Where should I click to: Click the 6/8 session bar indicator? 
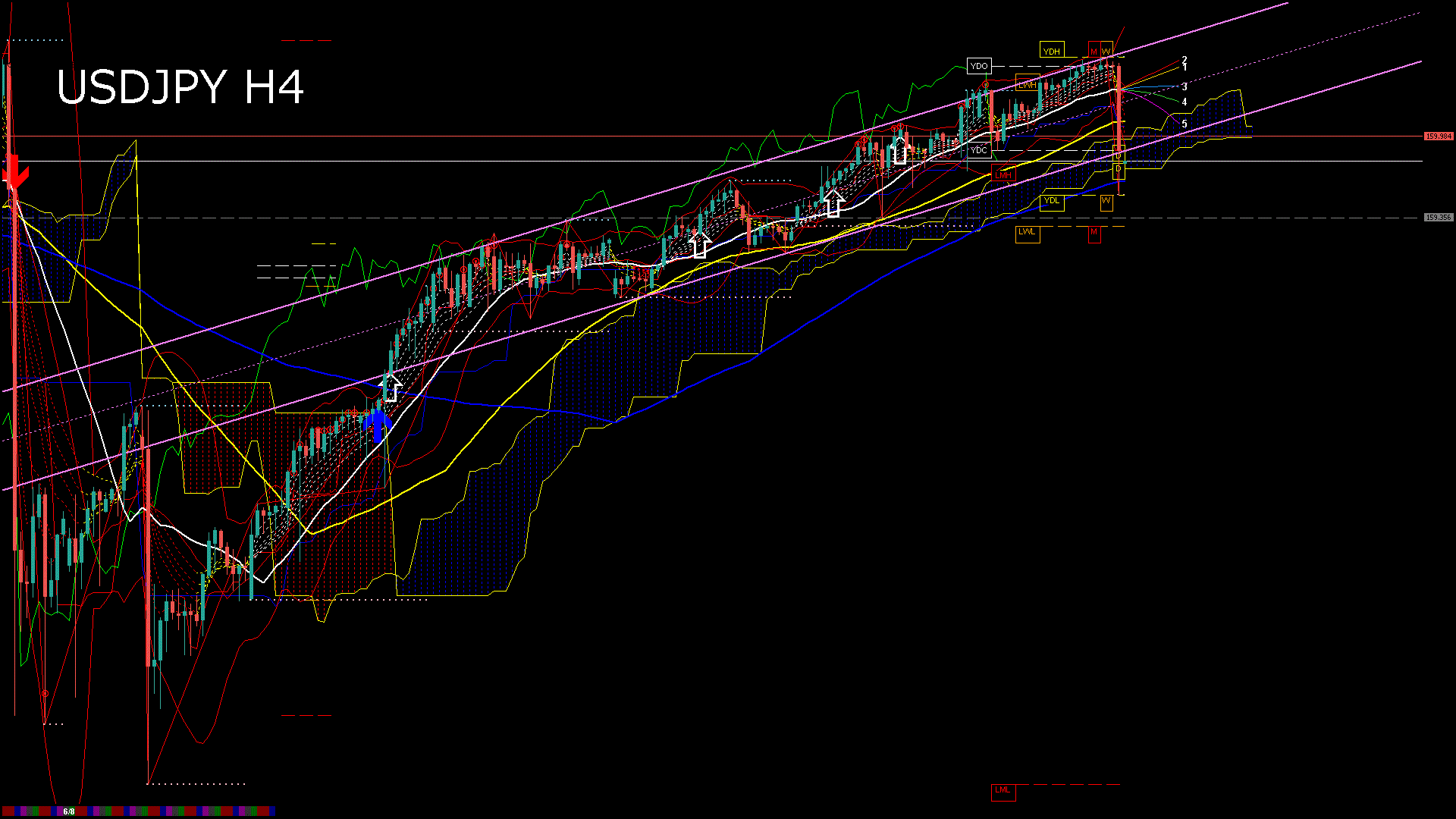pyautogui.click(x=69, y=811)
